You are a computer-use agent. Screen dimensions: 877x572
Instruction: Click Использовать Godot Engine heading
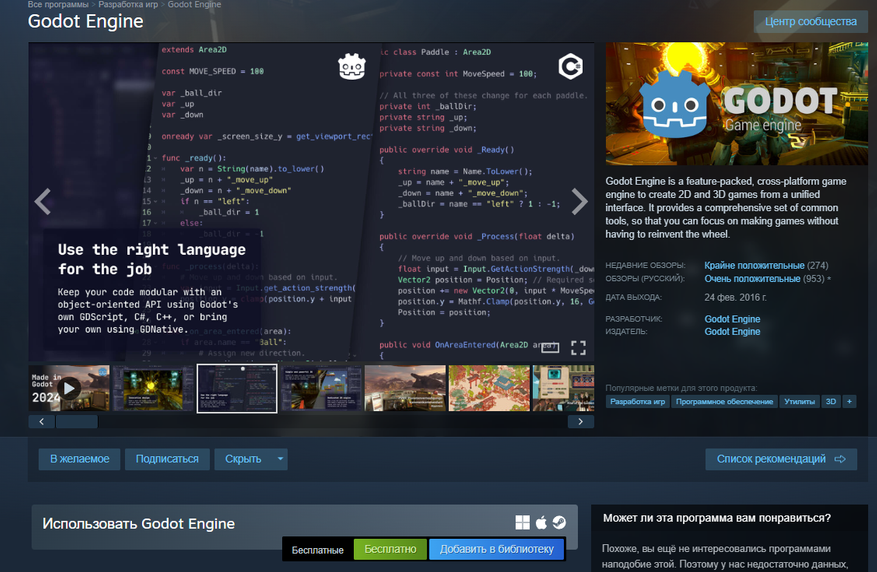[x=139, y=524]
